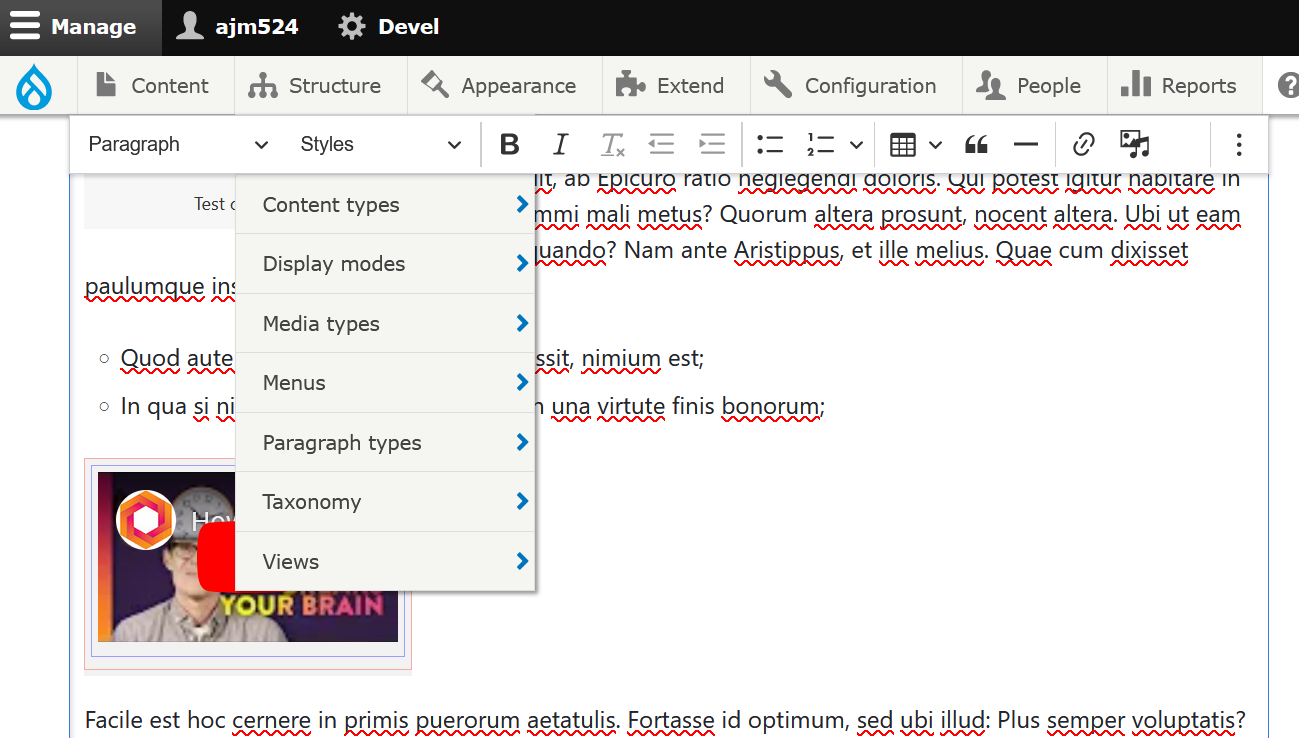Expand numbered list style options arrow

856,145
